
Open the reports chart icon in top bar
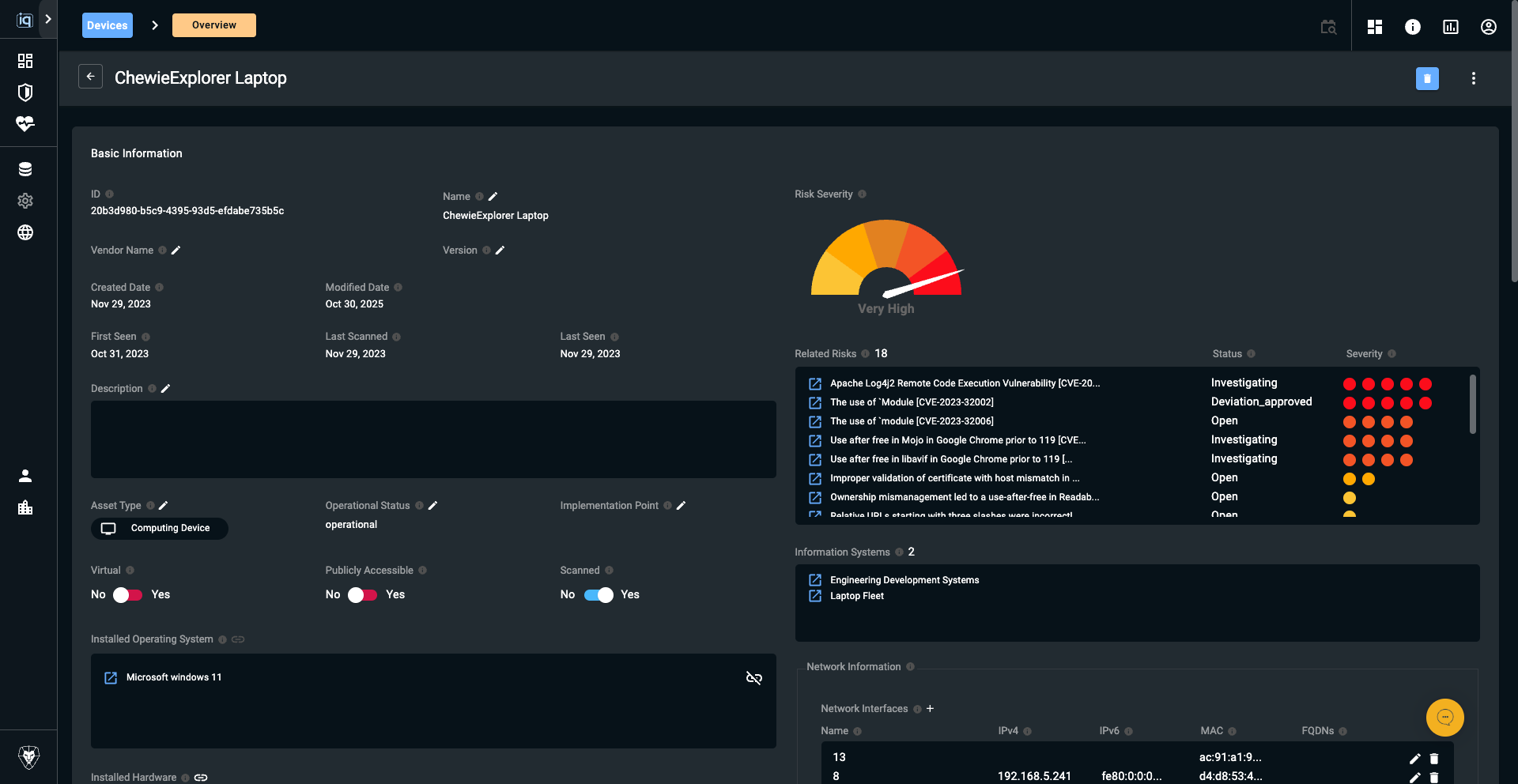[x=1451, y=27]
